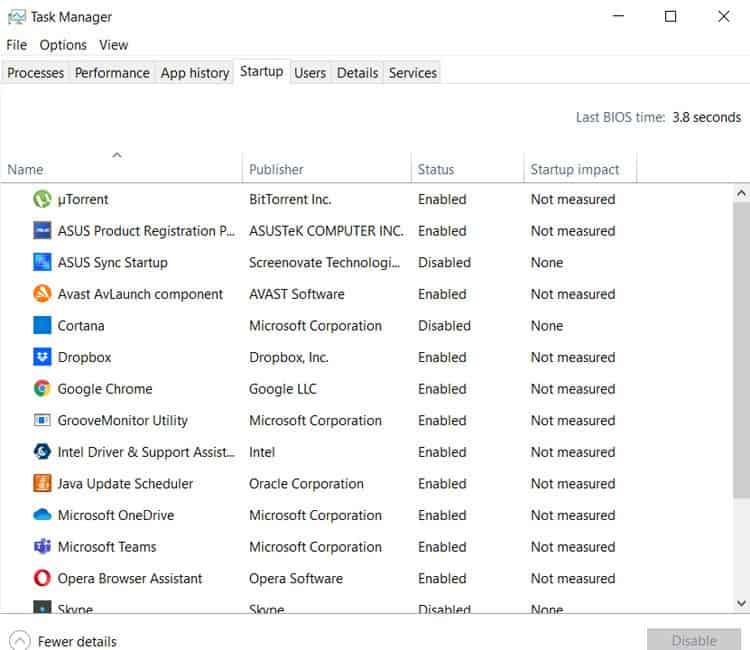The image size is (750, 650).
Task: Switch to the Details tab
Action: click(357, 73)
